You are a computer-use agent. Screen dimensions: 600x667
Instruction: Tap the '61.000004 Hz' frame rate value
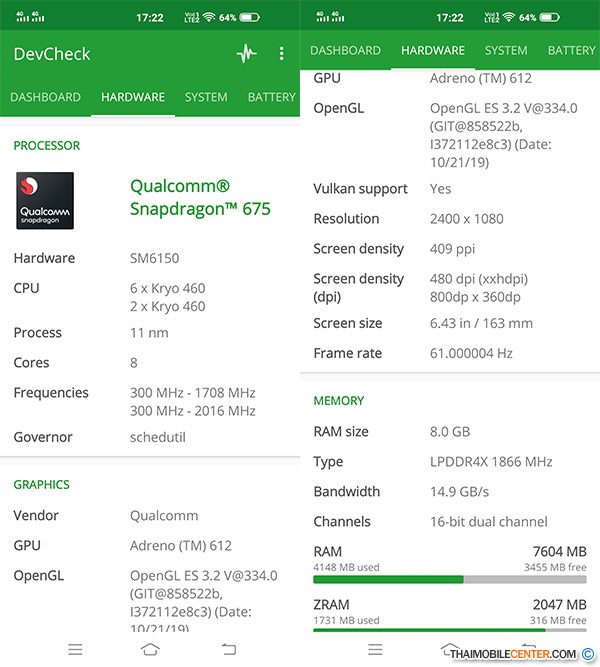pos(471,353)
